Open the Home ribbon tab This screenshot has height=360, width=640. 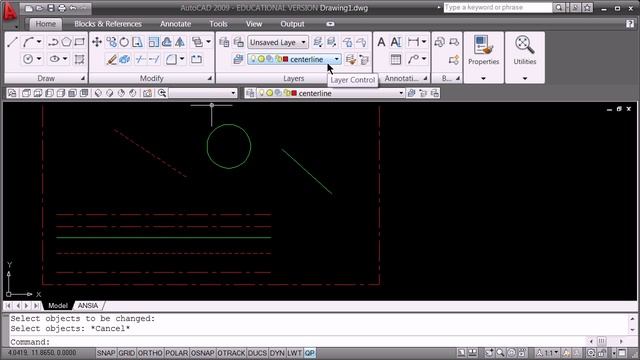[x=45, y=24]
